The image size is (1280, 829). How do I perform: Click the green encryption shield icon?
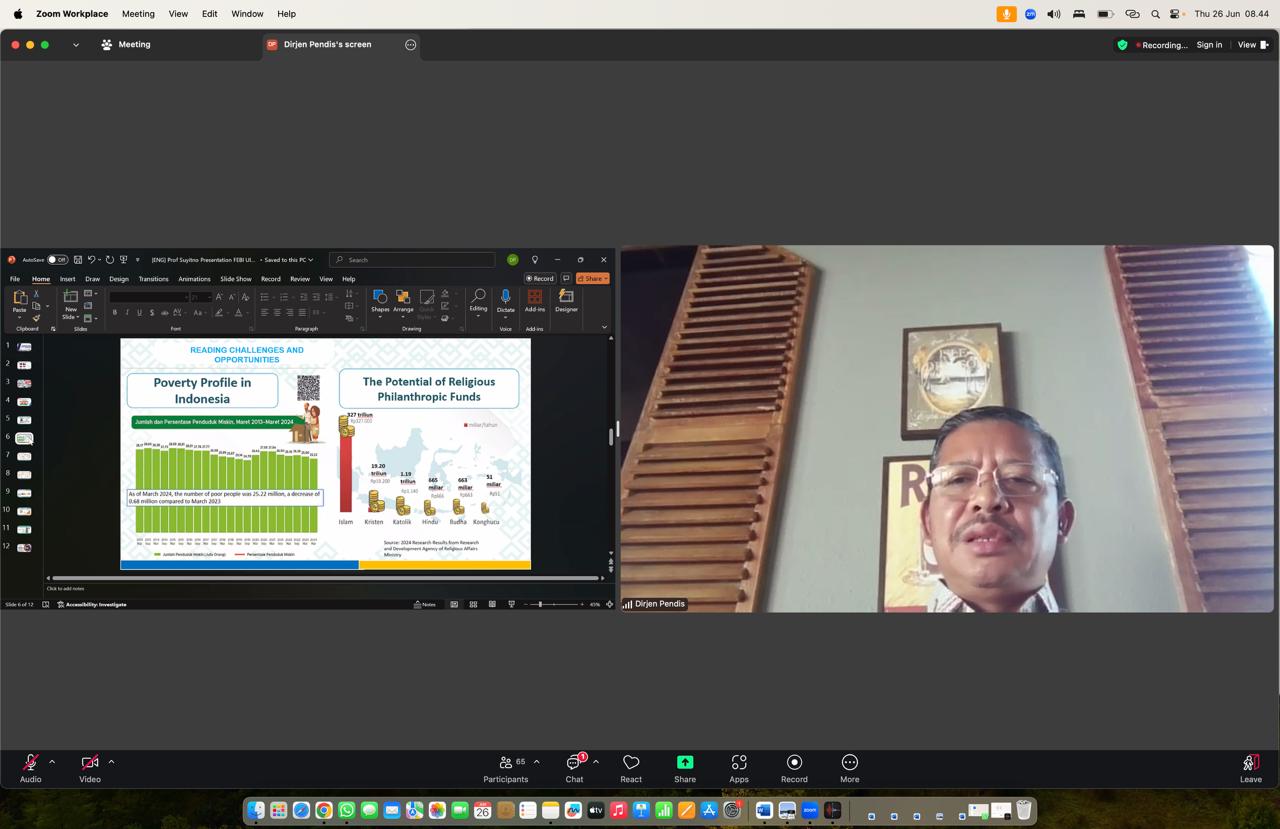[1122, 45]
